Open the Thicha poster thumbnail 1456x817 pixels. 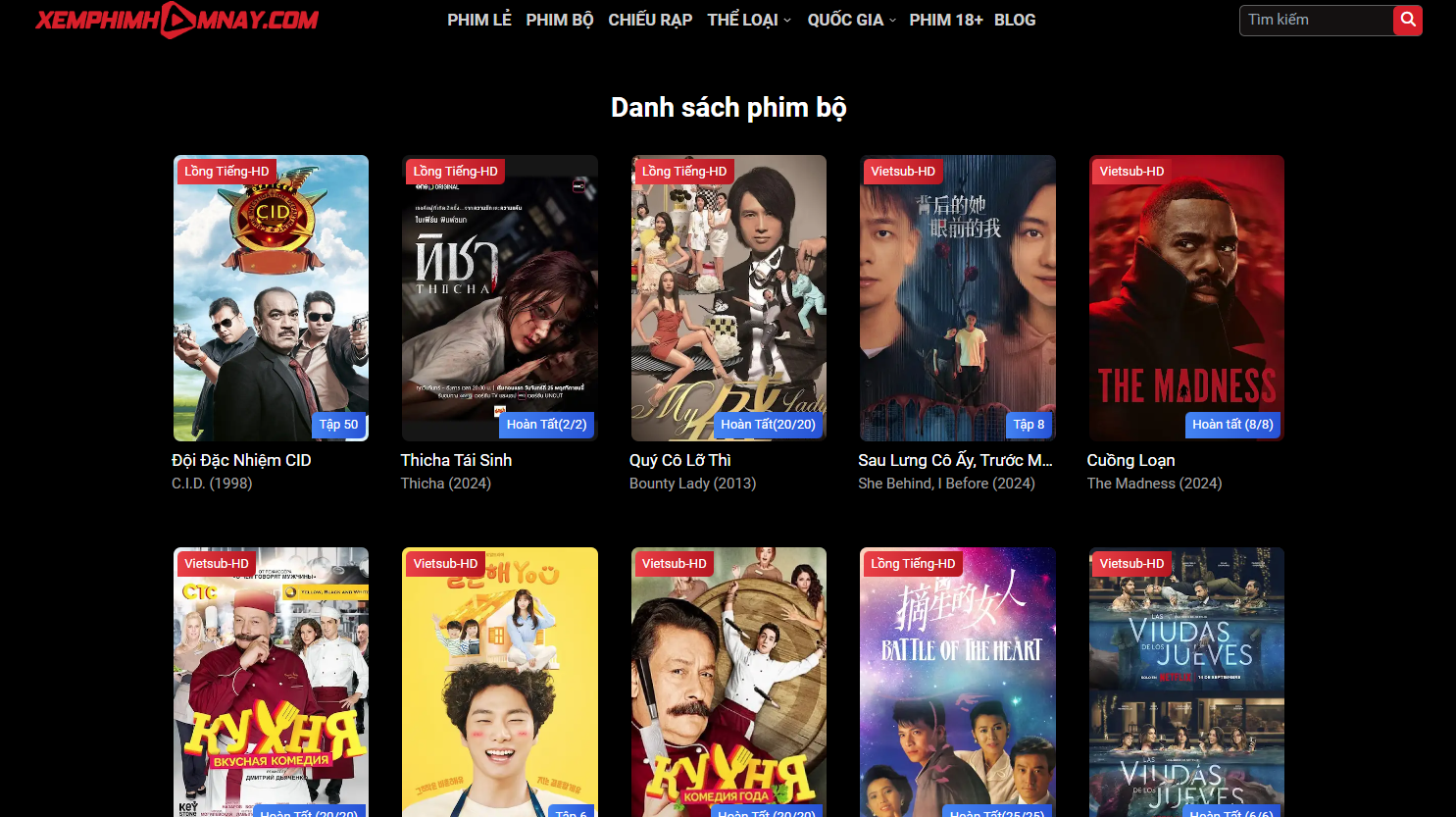[500, 298]
